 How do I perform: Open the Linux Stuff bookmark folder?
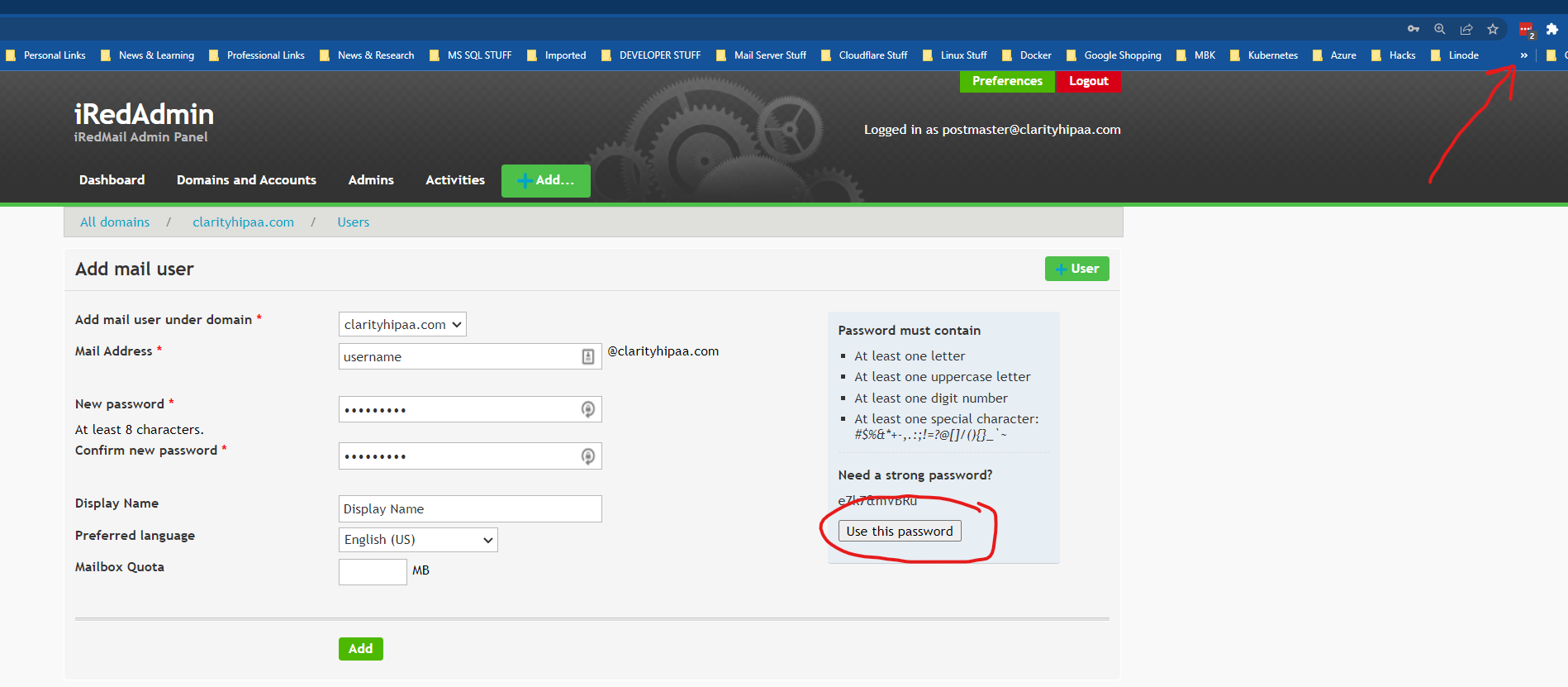pyautogui.click(x=955, y=55)
